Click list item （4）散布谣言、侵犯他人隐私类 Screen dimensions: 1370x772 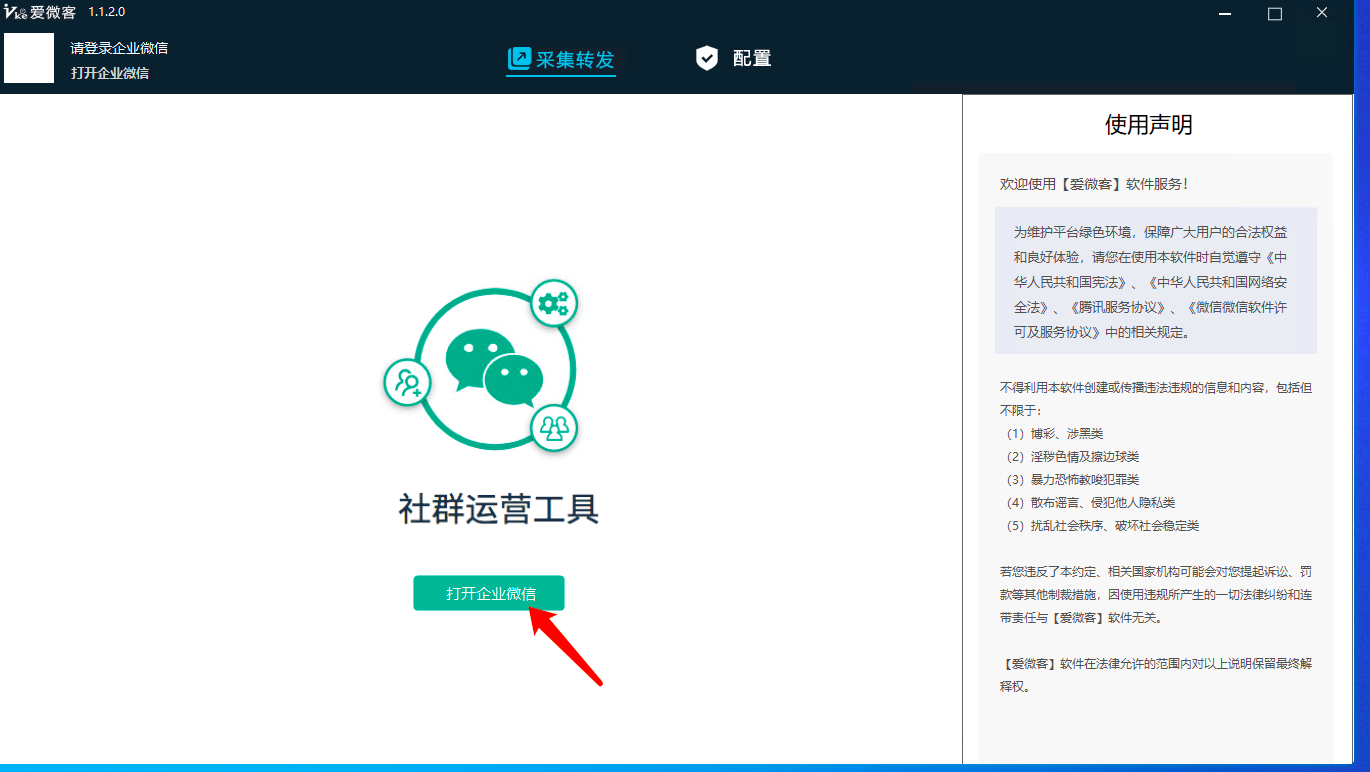pyautogui.click(x=1087, y=503)
